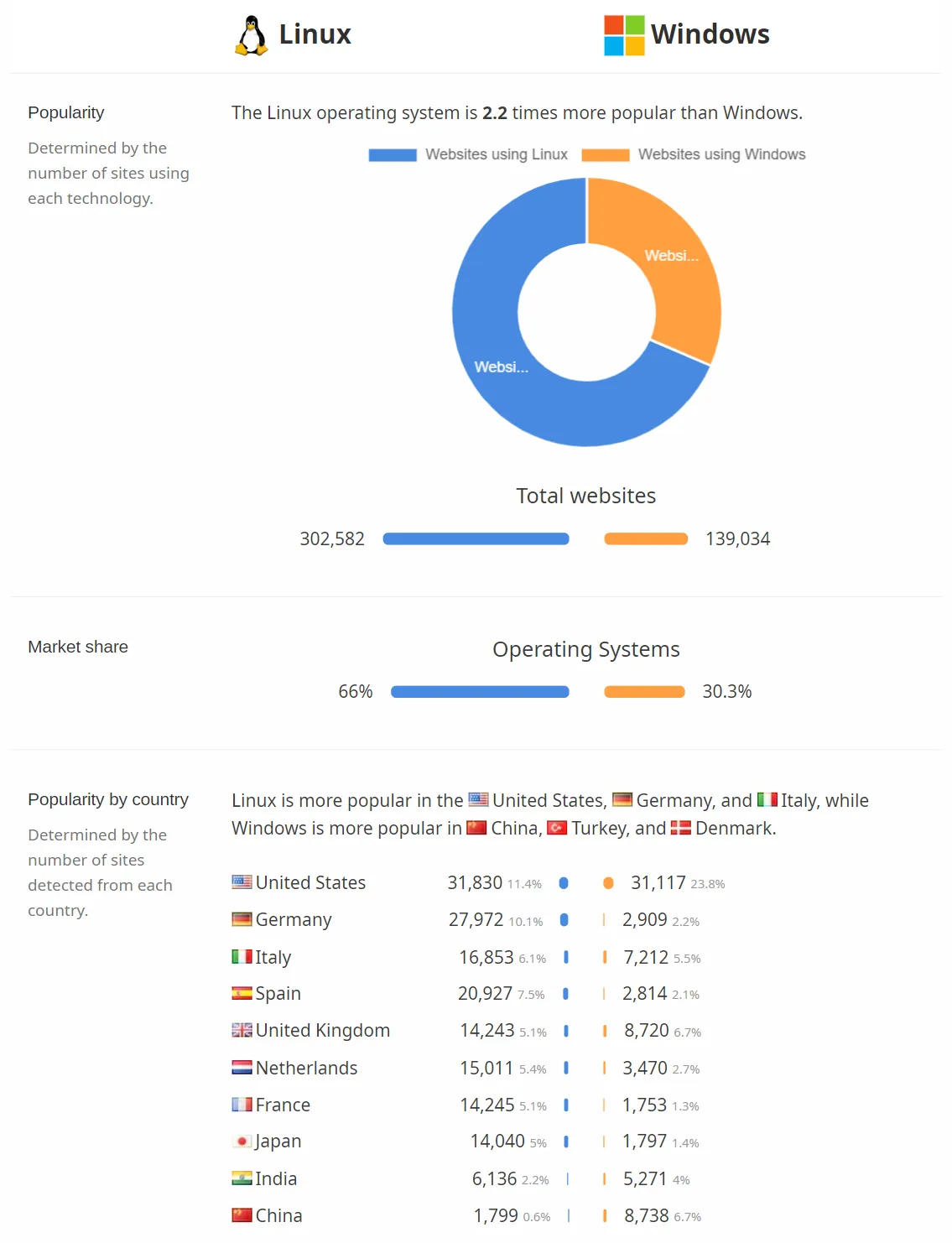
Task: Open the Italy row label in table
Action: click(273, 957)
